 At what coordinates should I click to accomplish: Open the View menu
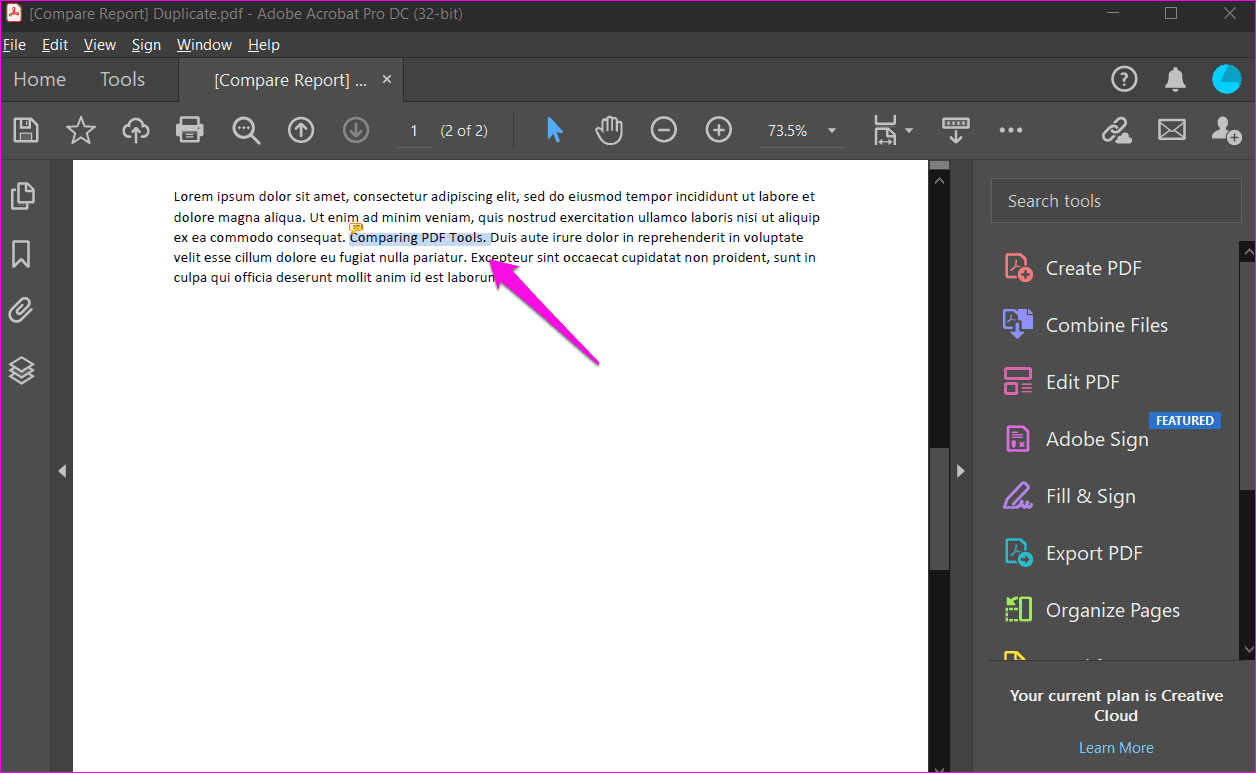click(100, 45)
